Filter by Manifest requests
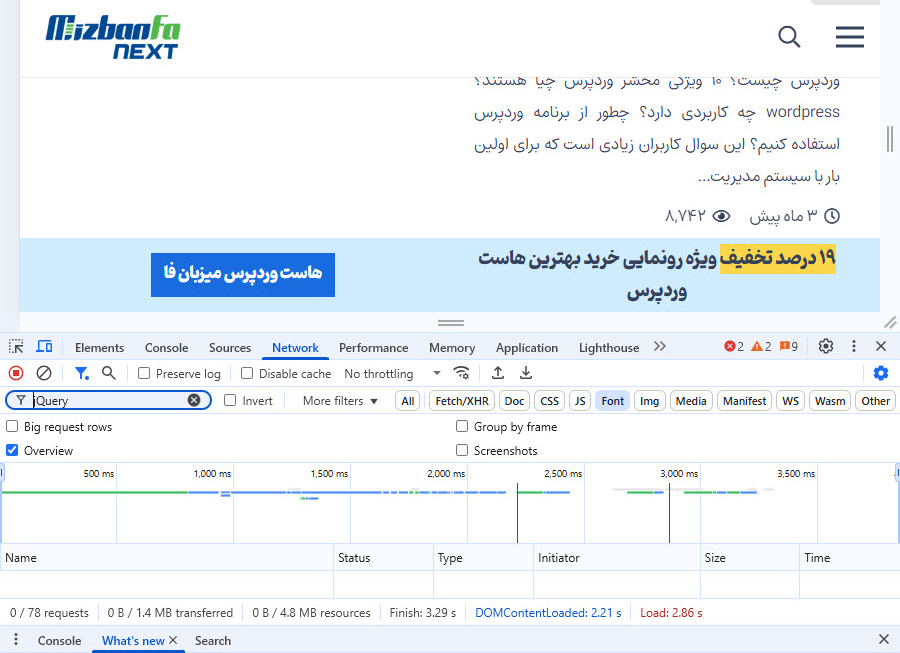 click(744, 401)
